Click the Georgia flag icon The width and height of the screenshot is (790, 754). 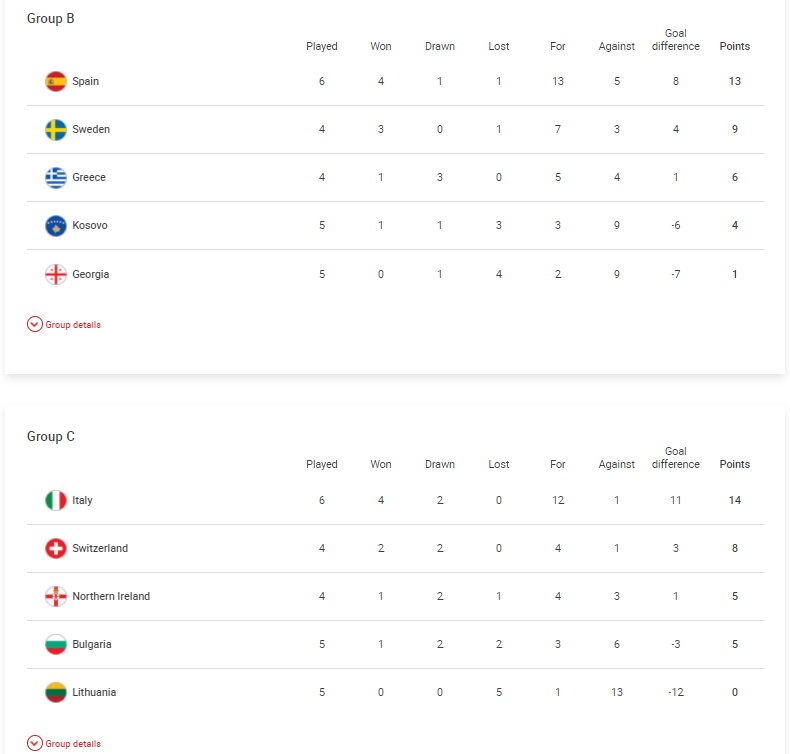[56, 275]
